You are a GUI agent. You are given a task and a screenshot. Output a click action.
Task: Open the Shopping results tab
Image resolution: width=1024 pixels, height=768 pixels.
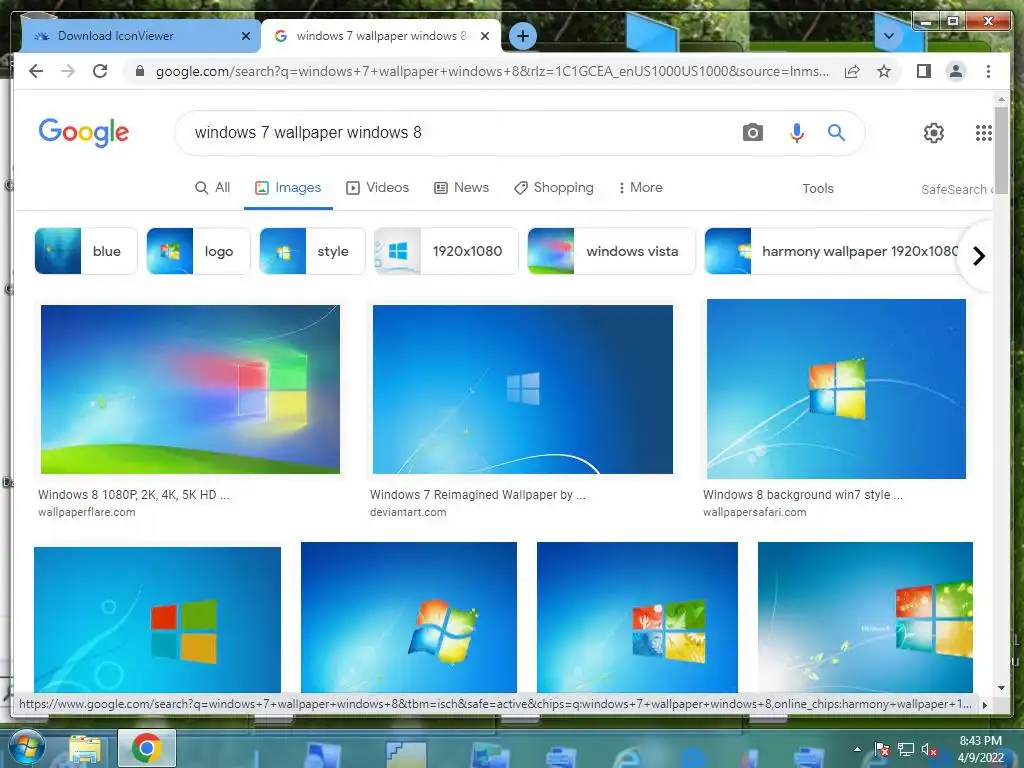554,188
